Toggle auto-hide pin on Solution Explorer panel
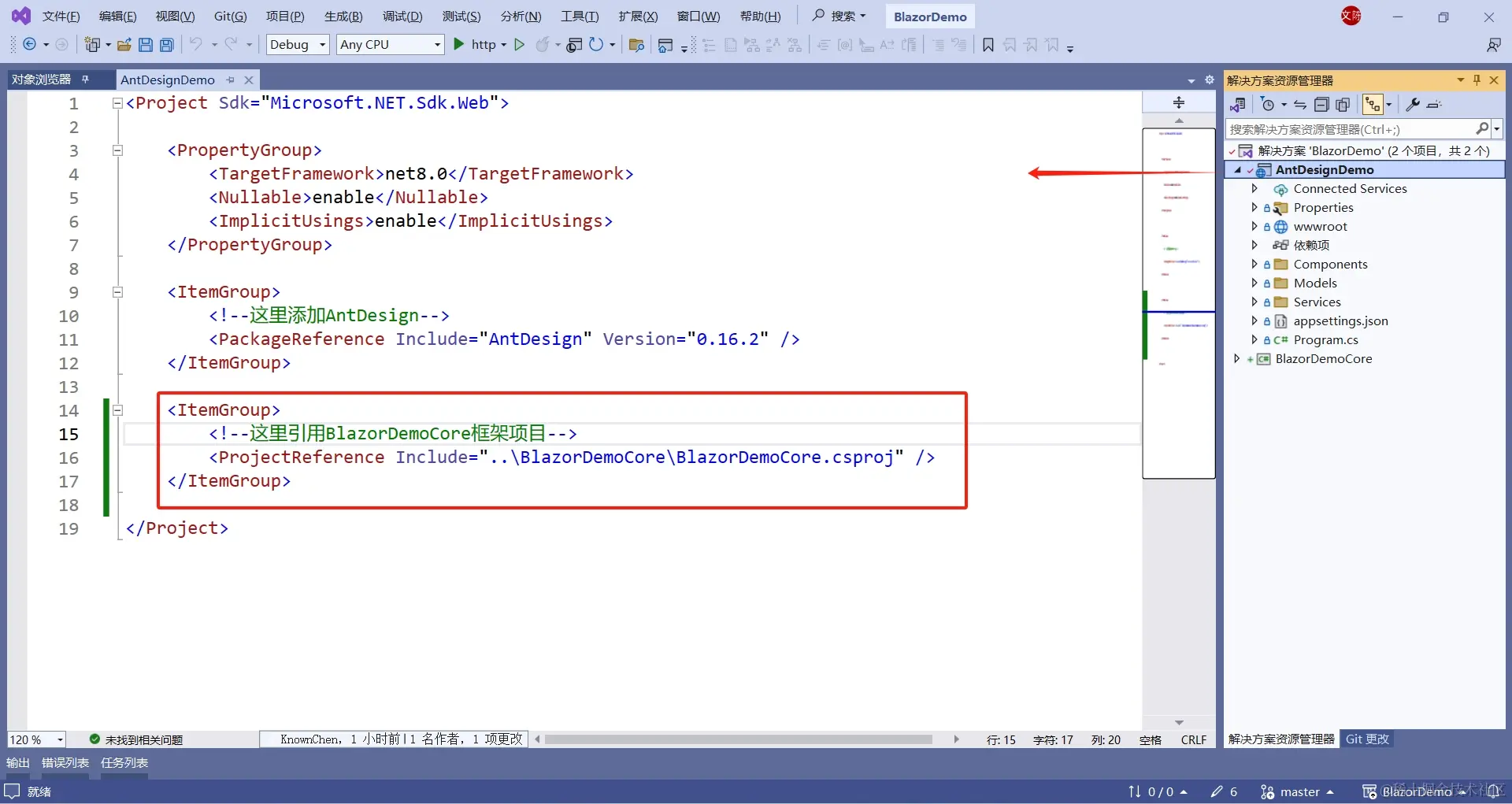Image resolution: width=1512 pixels, height=804 pixels. pos(1477,80)
